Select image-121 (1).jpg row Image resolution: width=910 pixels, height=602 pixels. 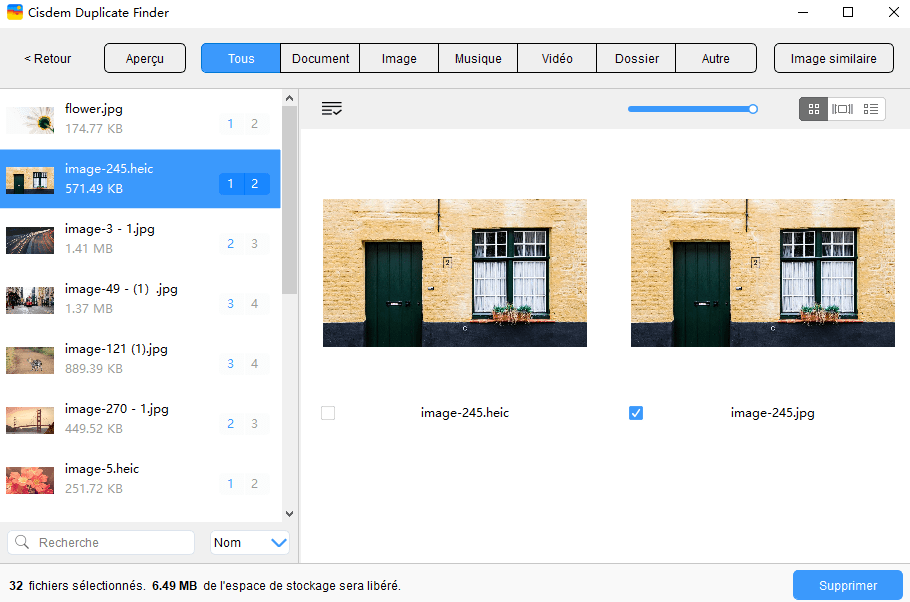[140, 358]
